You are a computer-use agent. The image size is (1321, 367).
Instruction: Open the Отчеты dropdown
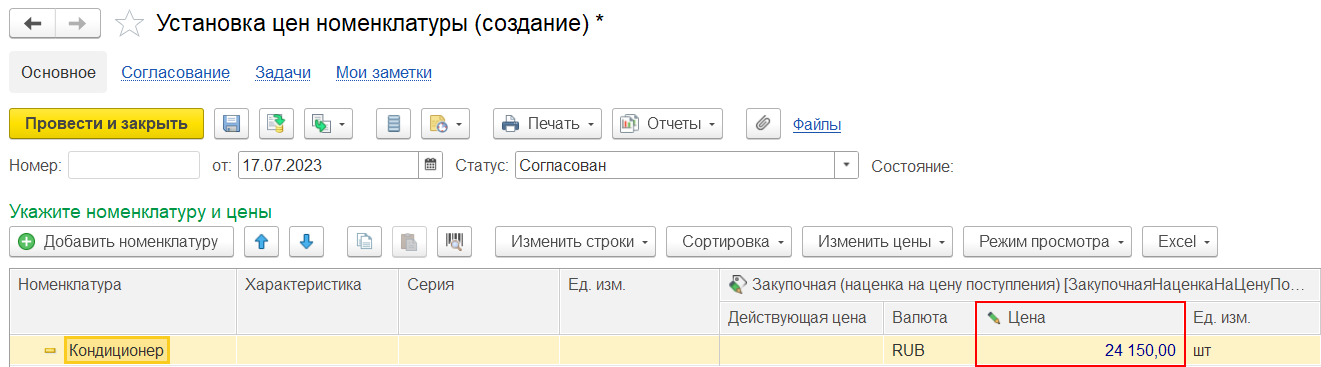point(667,124)
